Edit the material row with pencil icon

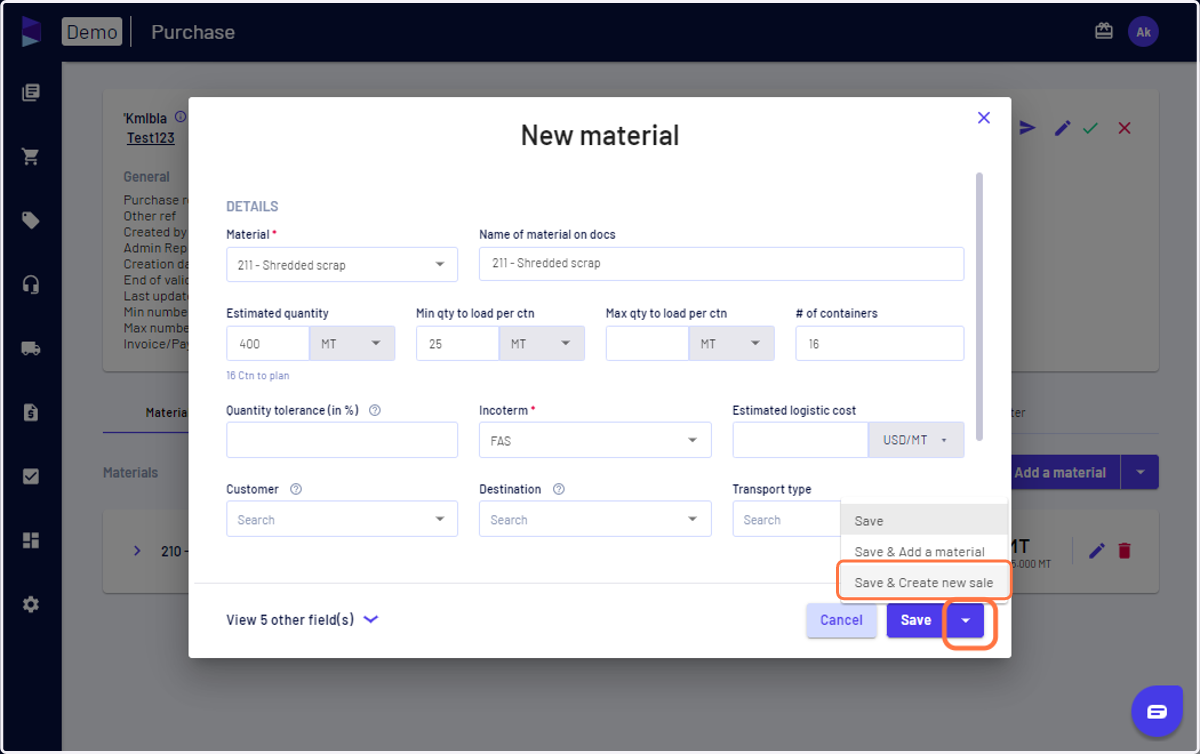coord(1097,551)
